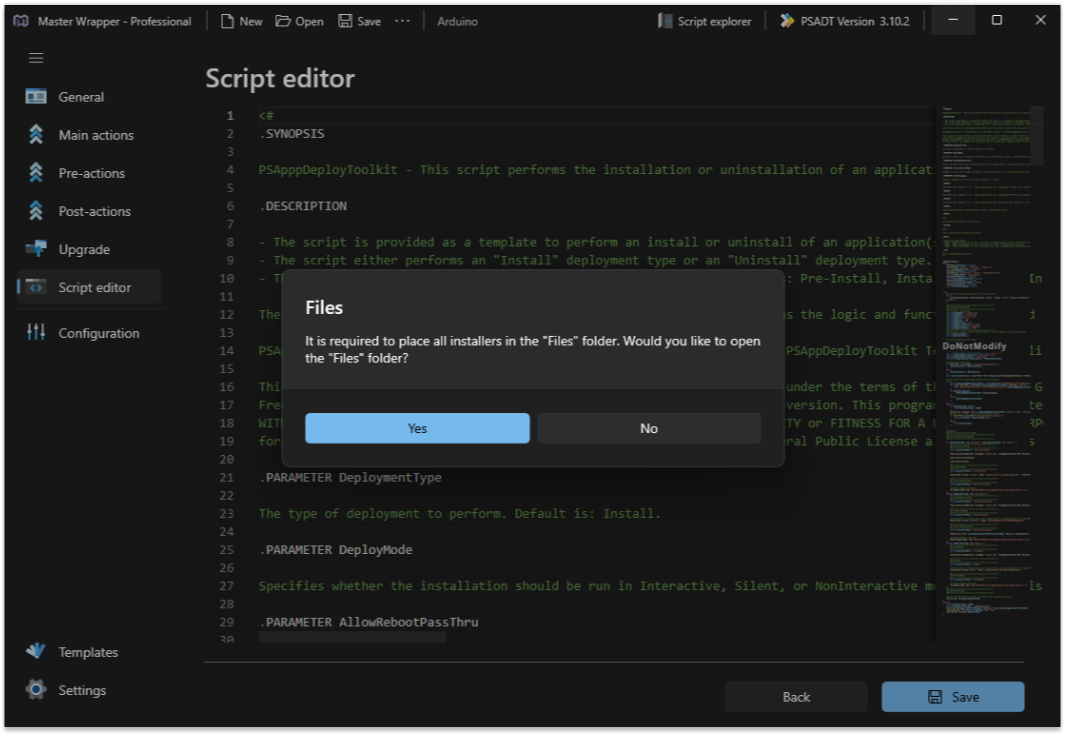Click the Templates sidebar icon
Screen dimensions: 1065x735
(x=36, y=651)
